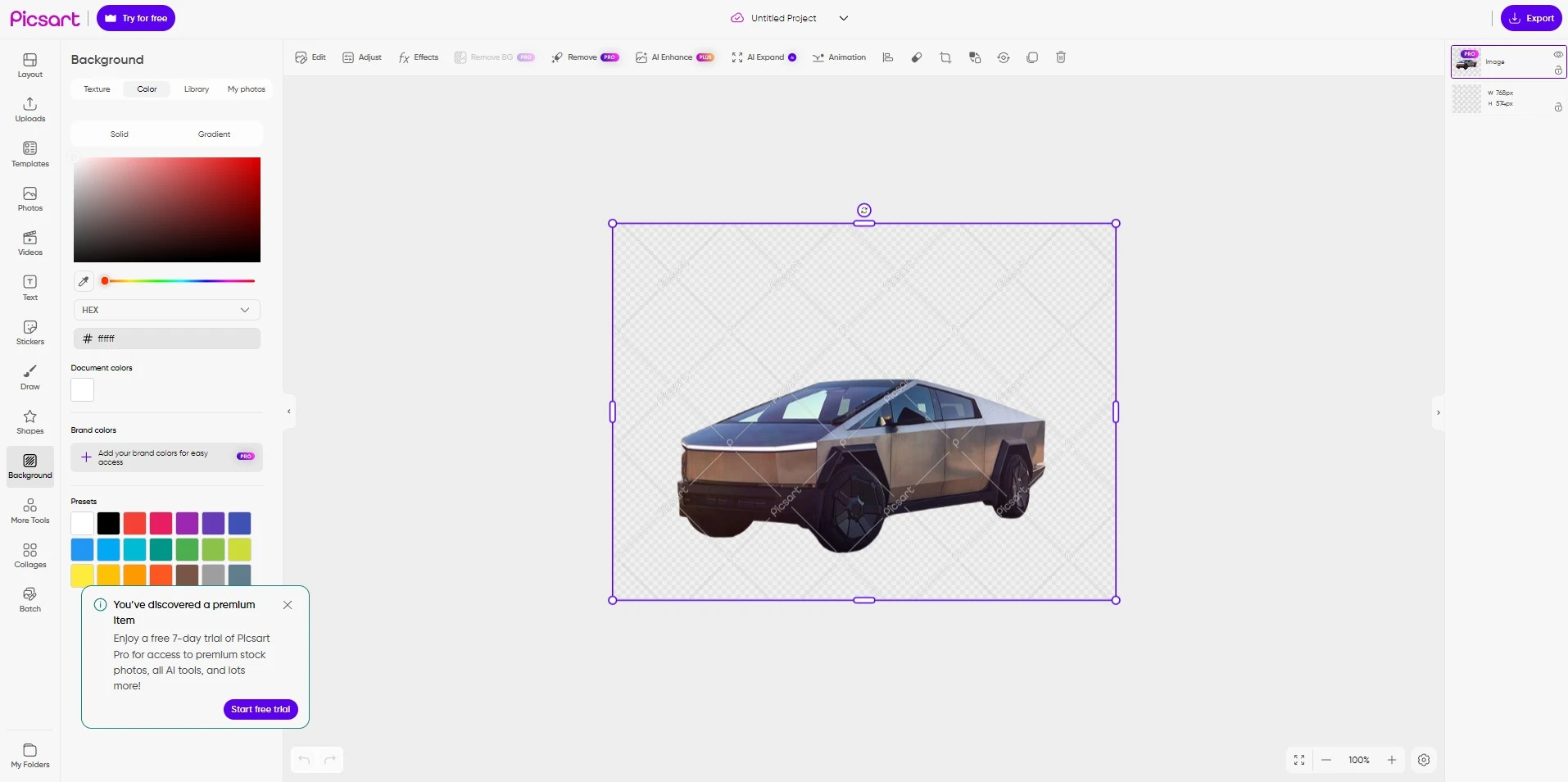Screen dimensions: 1568x782
Task: Click the Picsart logo
Action: tap(45, 18)
